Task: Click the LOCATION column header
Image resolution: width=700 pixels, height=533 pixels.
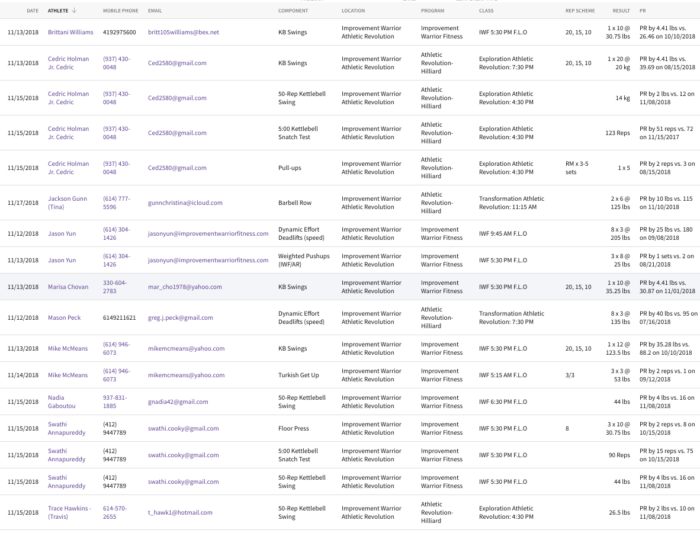Action: [353, 11]
